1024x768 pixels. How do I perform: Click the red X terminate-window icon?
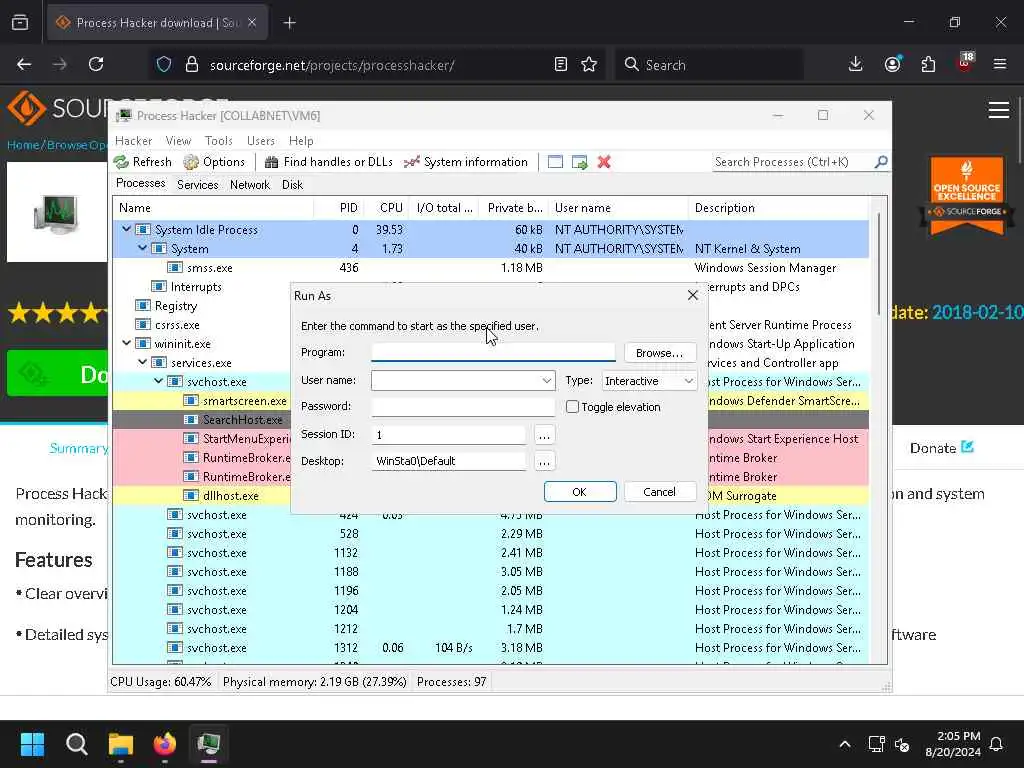click(604, 162)
